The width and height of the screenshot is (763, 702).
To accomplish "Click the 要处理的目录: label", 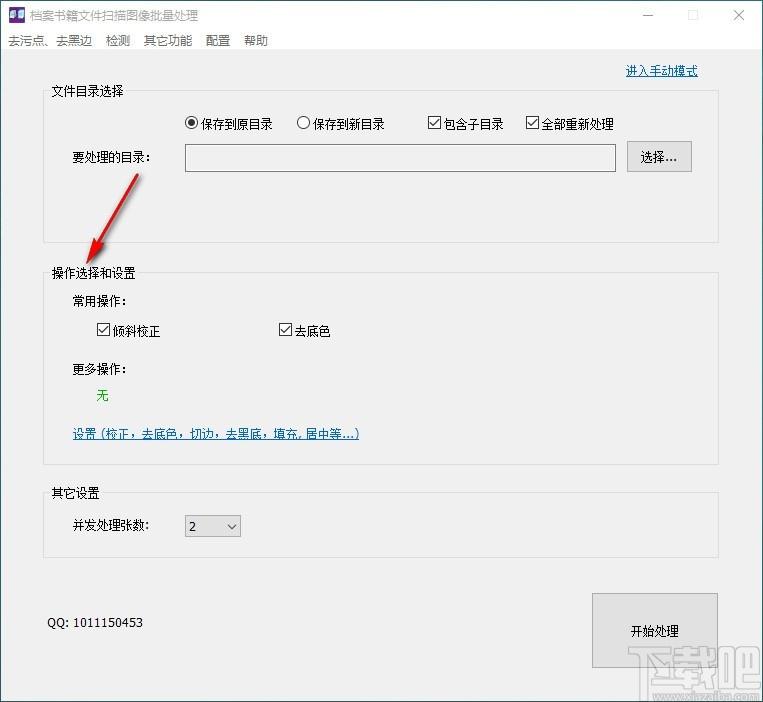I will pyautogui.click(x=111, y=157).
